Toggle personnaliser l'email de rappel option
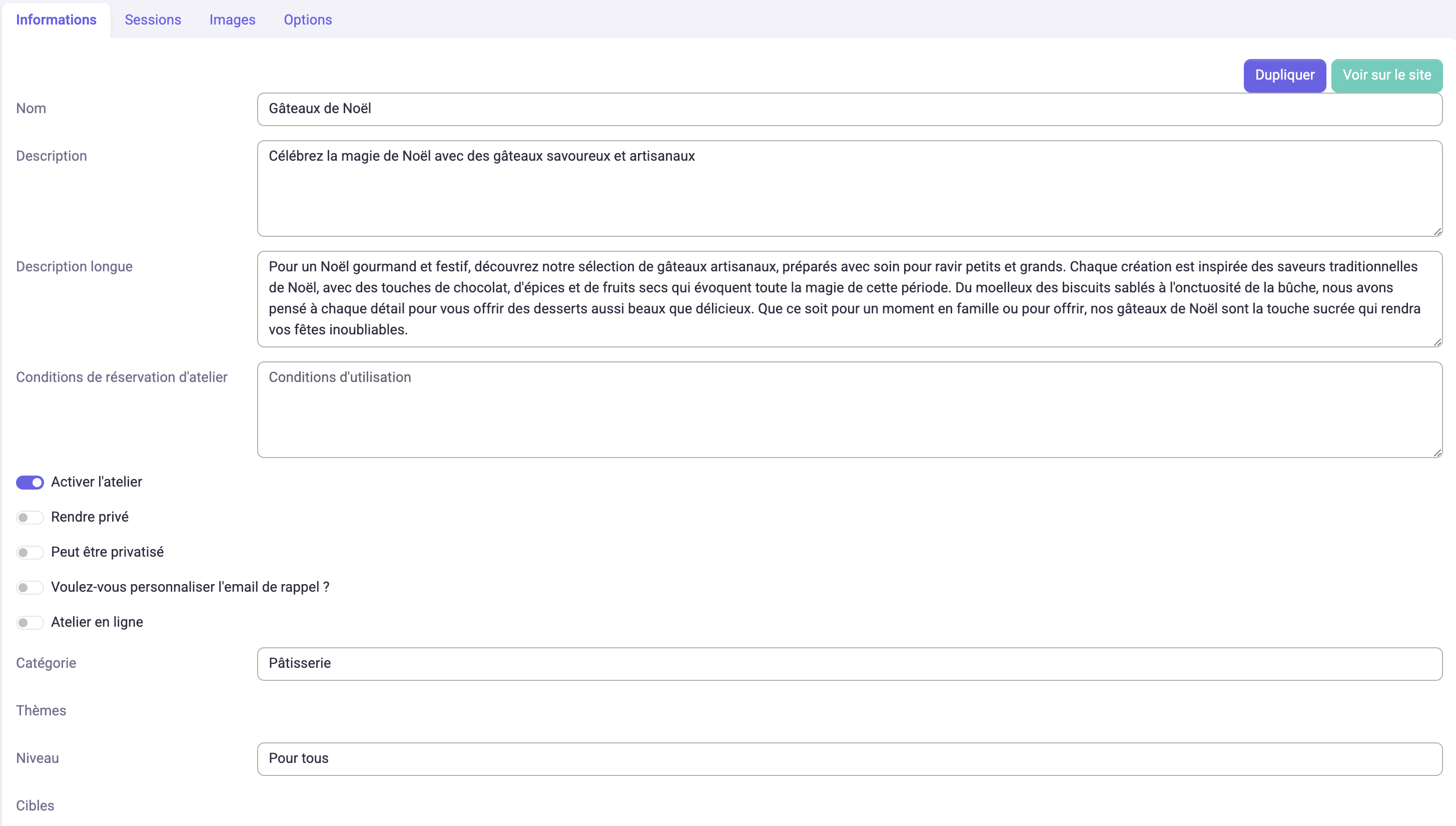 [x=30, y=587]
